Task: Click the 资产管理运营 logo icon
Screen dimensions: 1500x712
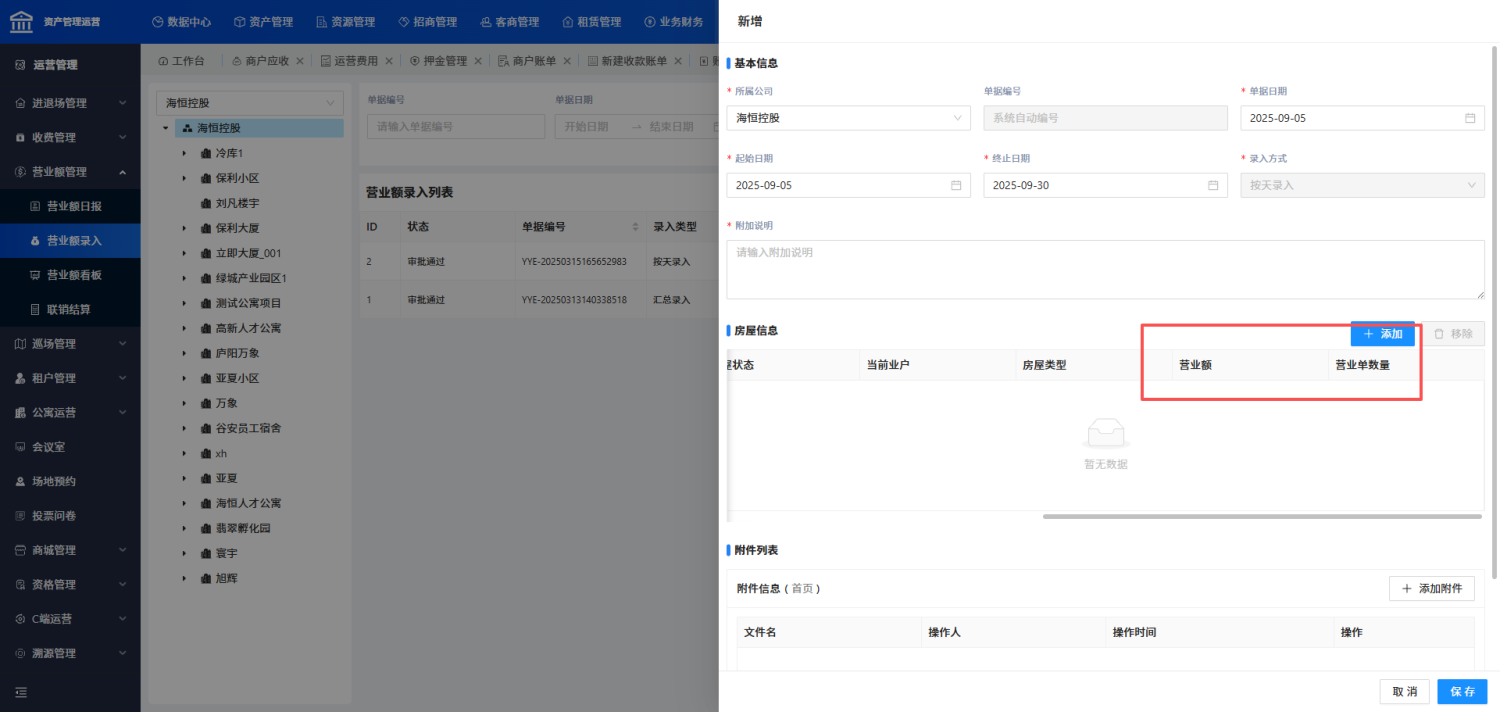Action: tap(21, 21)
